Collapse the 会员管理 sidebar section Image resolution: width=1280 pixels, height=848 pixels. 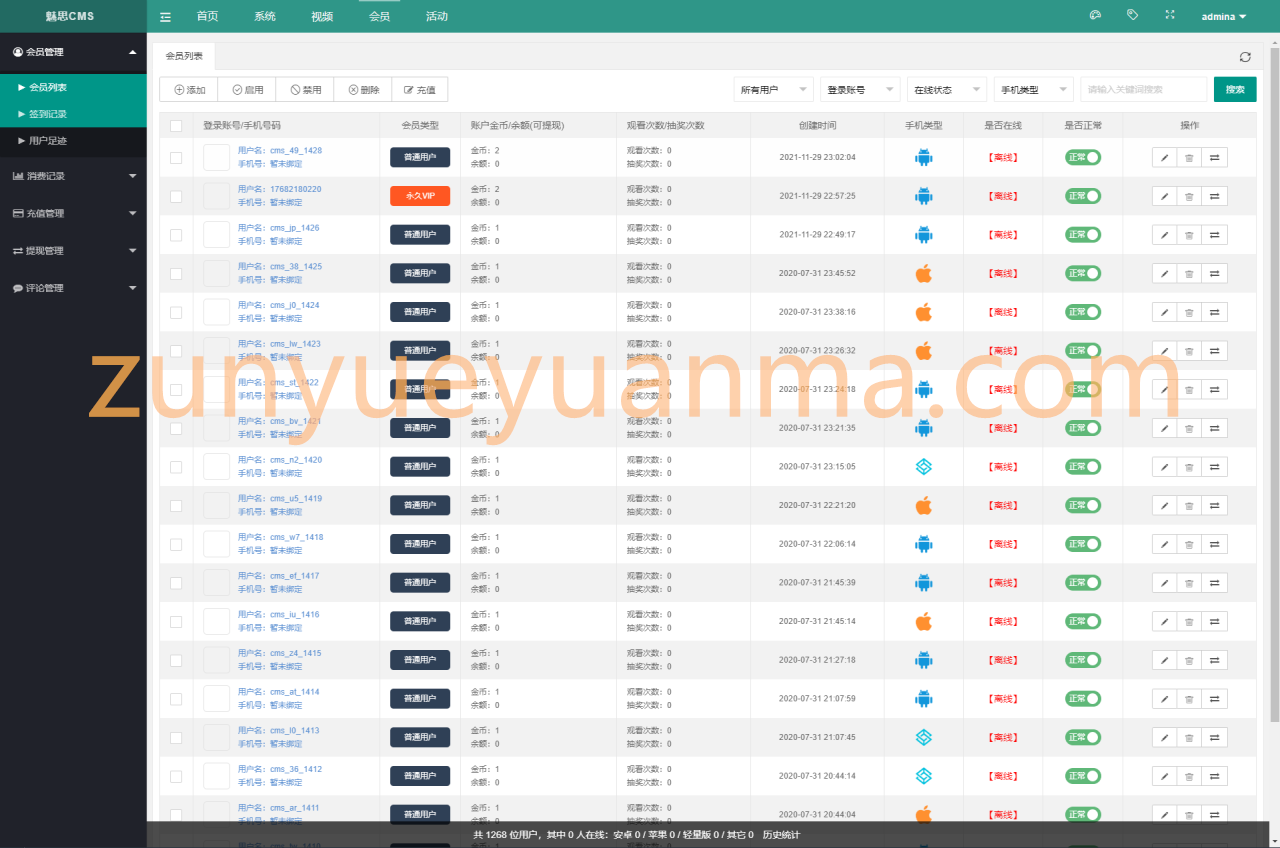73,52
